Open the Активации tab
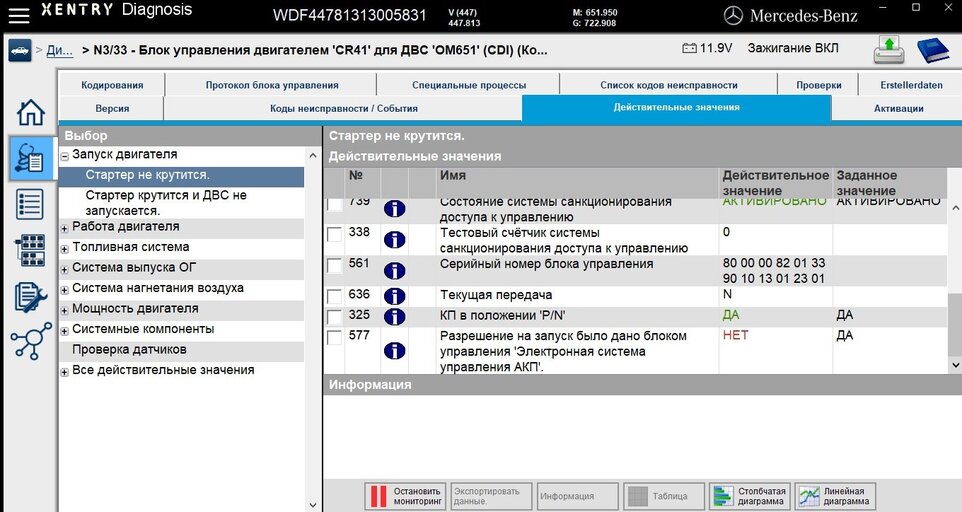This screenshot has width=962, height=512. pos(898,108)
